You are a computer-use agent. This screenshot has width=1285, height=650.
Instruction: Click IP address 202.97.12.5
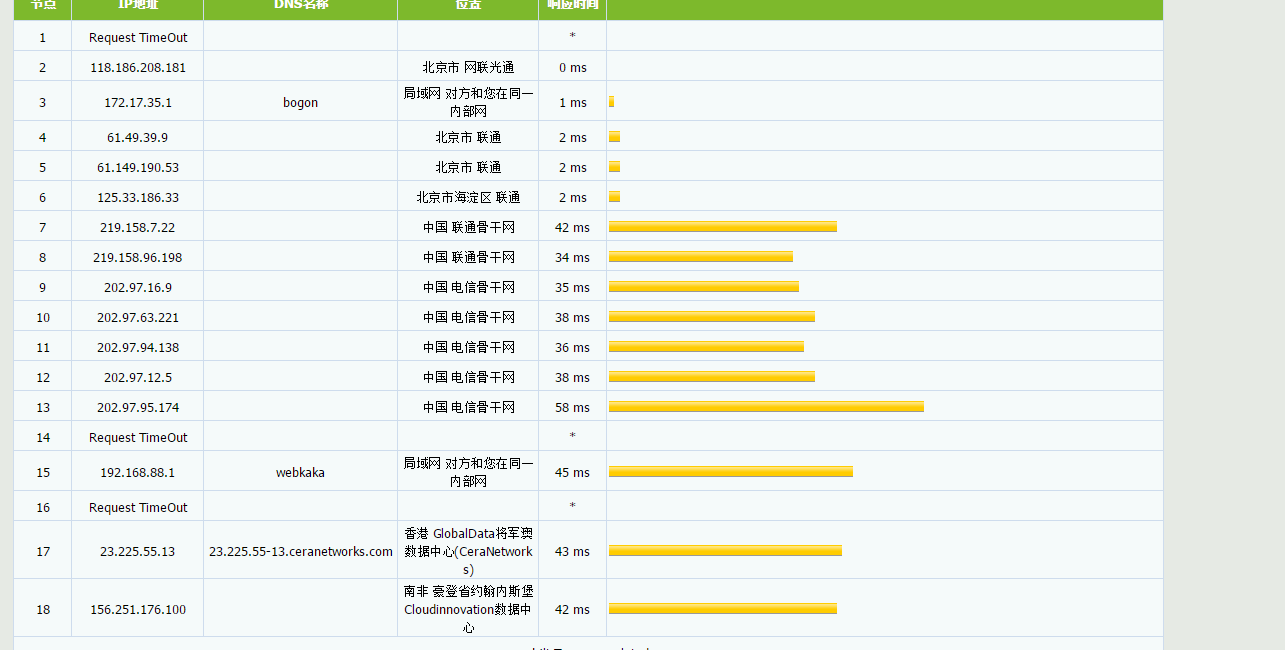point(138,377)
